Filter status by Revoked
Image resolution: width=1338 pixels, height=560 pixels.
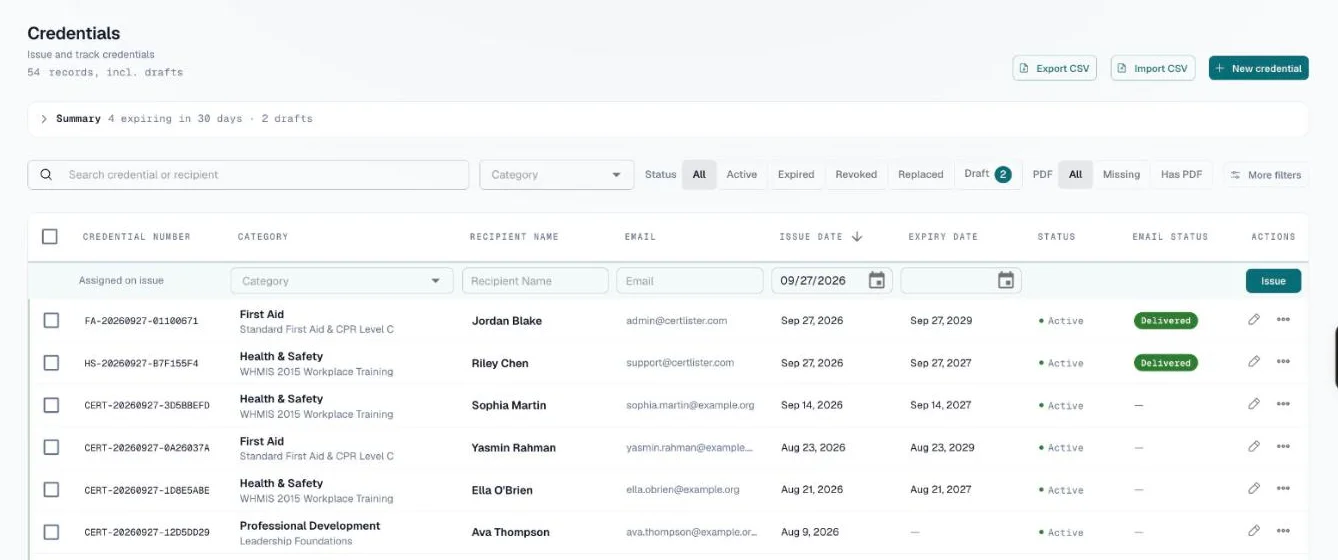[856, 174]
